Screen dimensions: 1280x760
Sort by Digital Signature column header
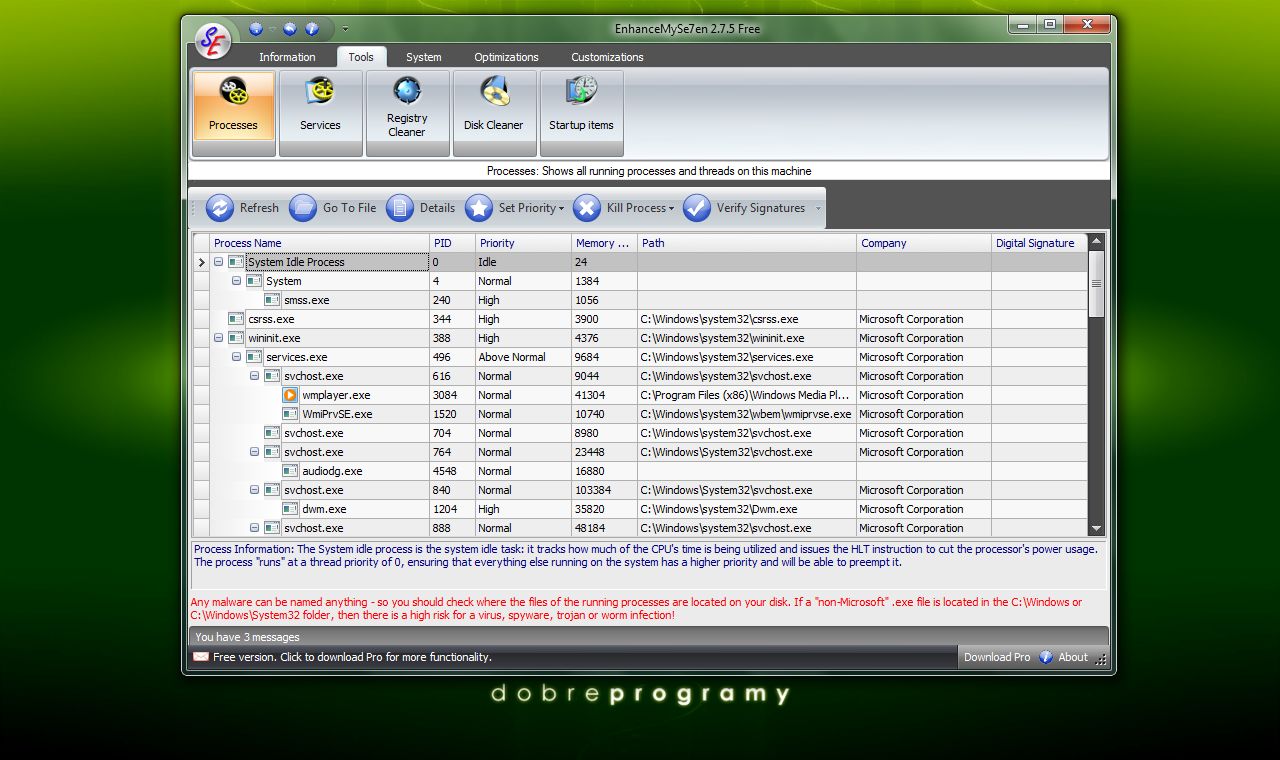tap(1039, 243)
